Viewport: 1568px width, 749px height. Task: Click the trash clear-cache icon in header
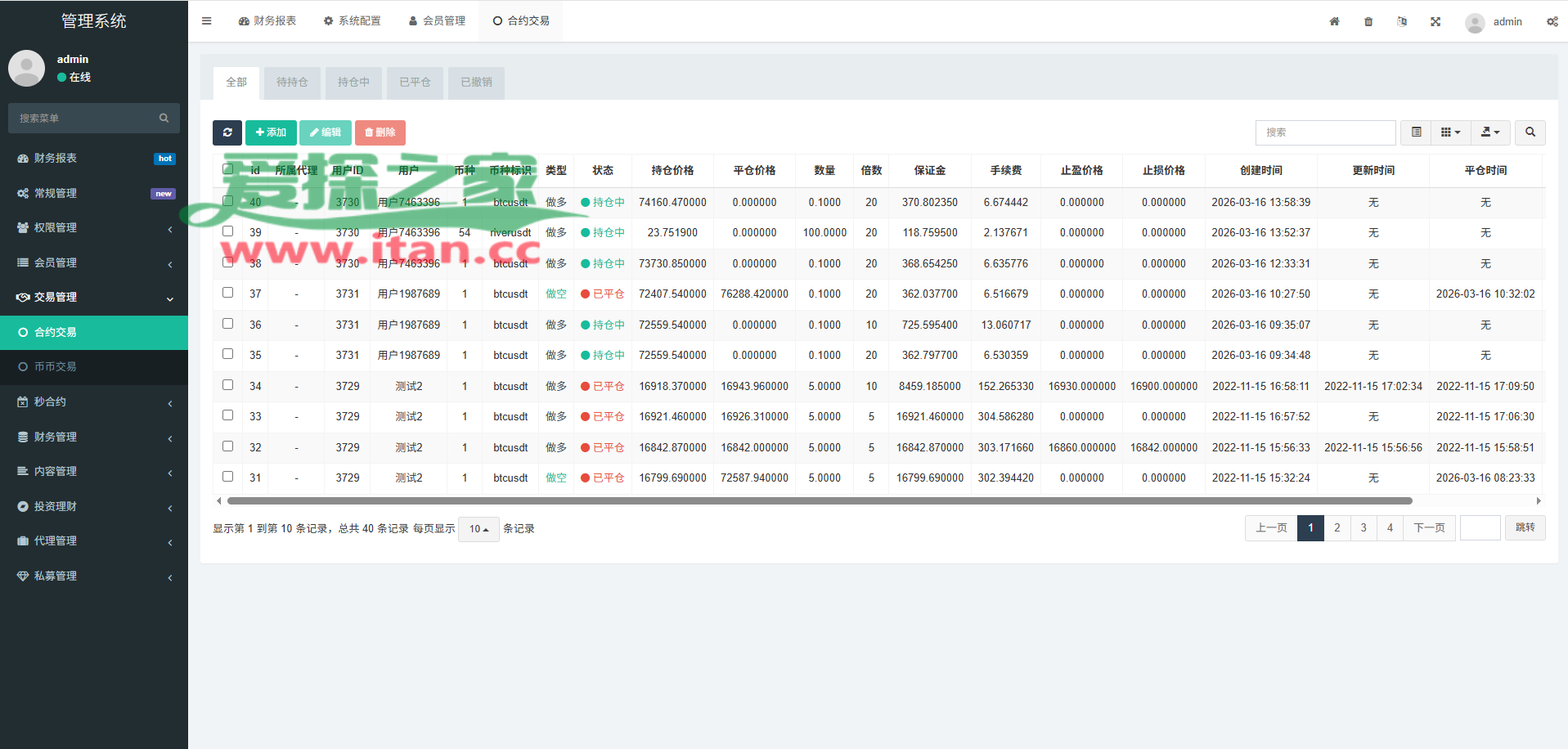click(1368, 22)
